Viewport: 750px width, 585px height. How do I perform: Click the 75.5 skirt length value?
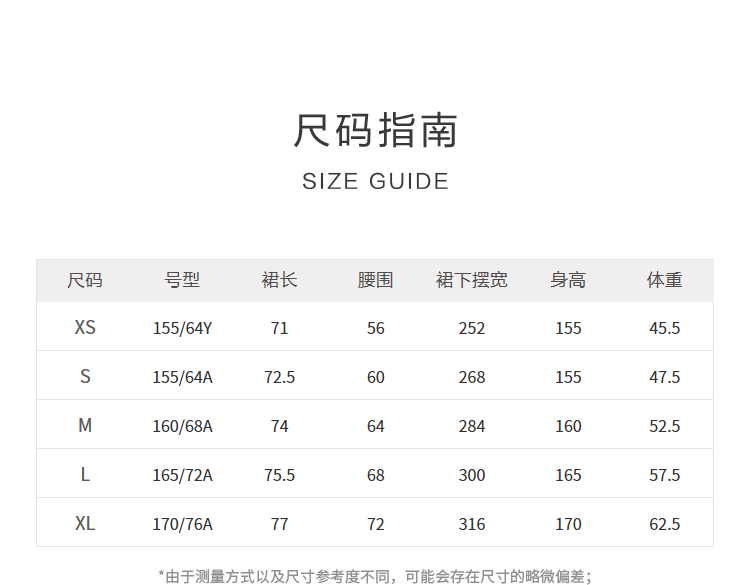pos(279,475)
